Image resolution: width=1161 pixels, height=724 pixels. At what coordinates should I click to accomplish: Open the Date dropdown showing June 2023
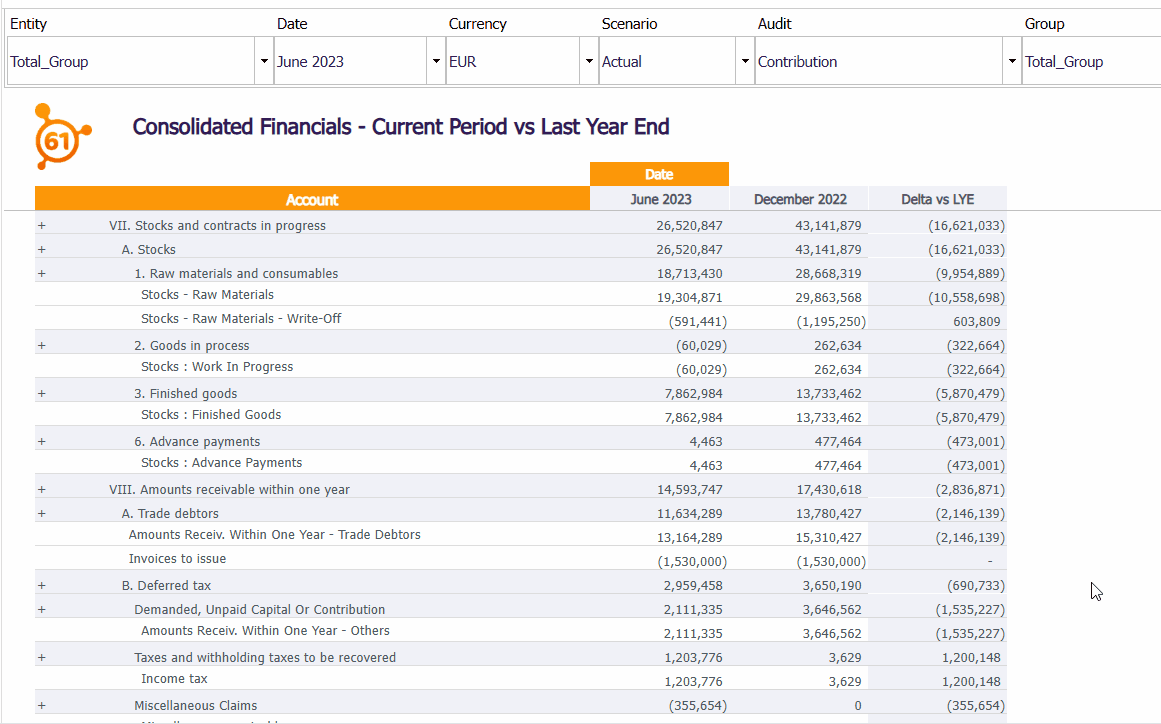pos(435,61)
